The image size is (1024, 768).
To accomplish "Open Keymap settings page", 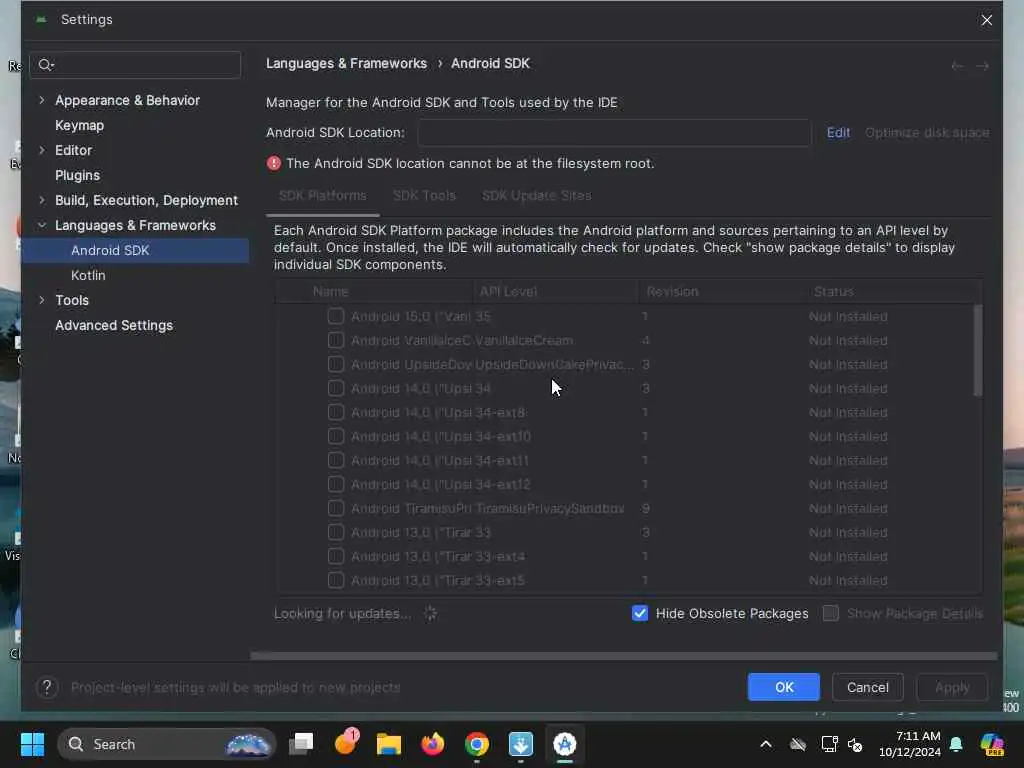I will (x=80, y=125).
